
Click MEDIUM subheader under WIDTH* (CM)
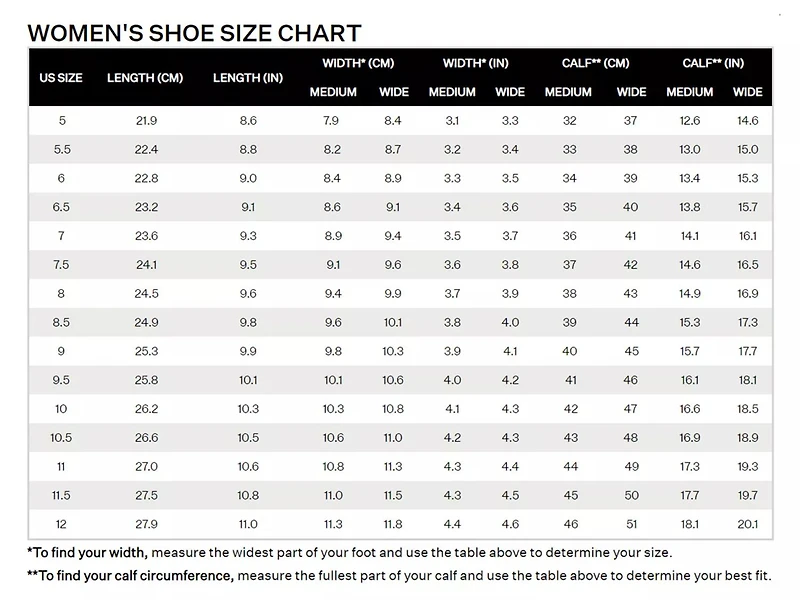tap(333, 92)
